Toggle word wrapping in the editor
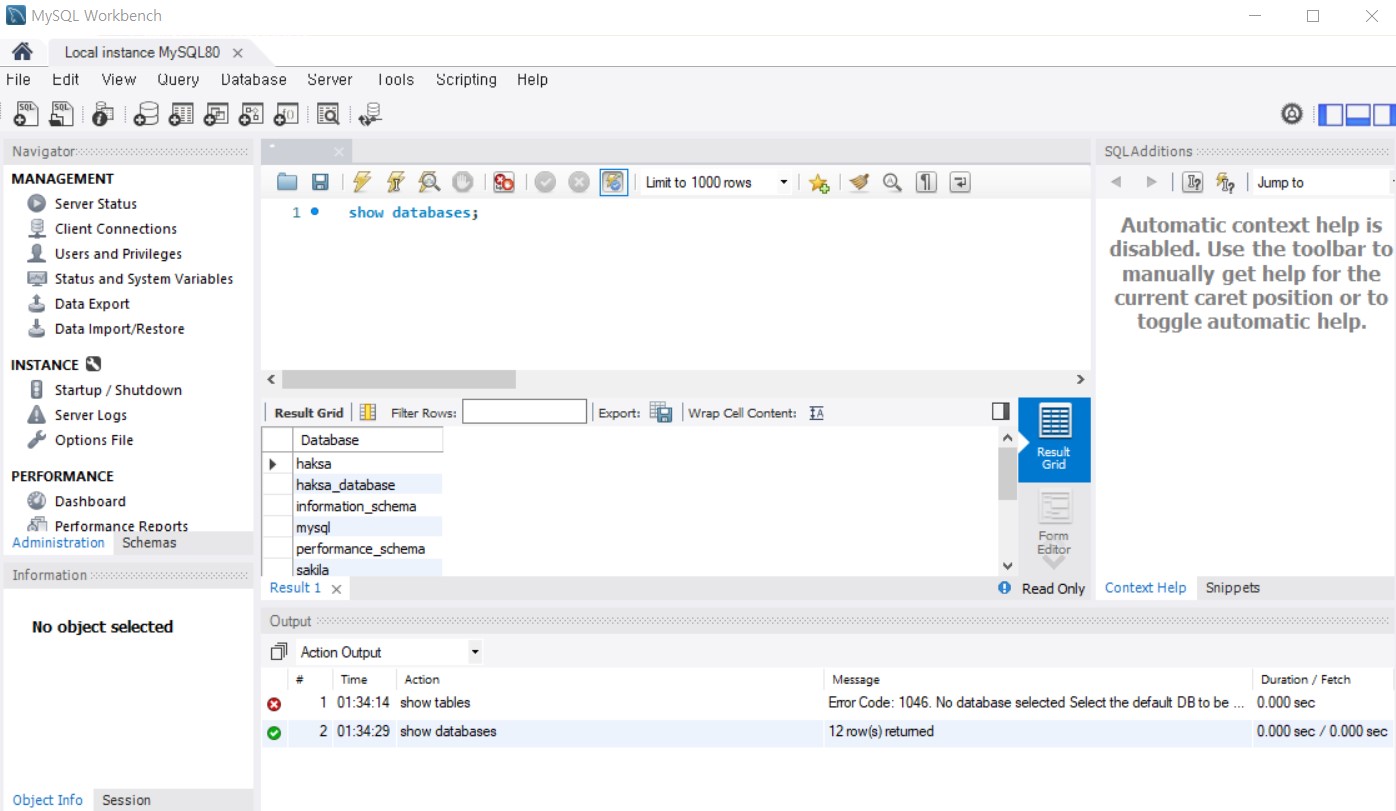The width and height of the screenshot is (1396, 811). point(960,182)
